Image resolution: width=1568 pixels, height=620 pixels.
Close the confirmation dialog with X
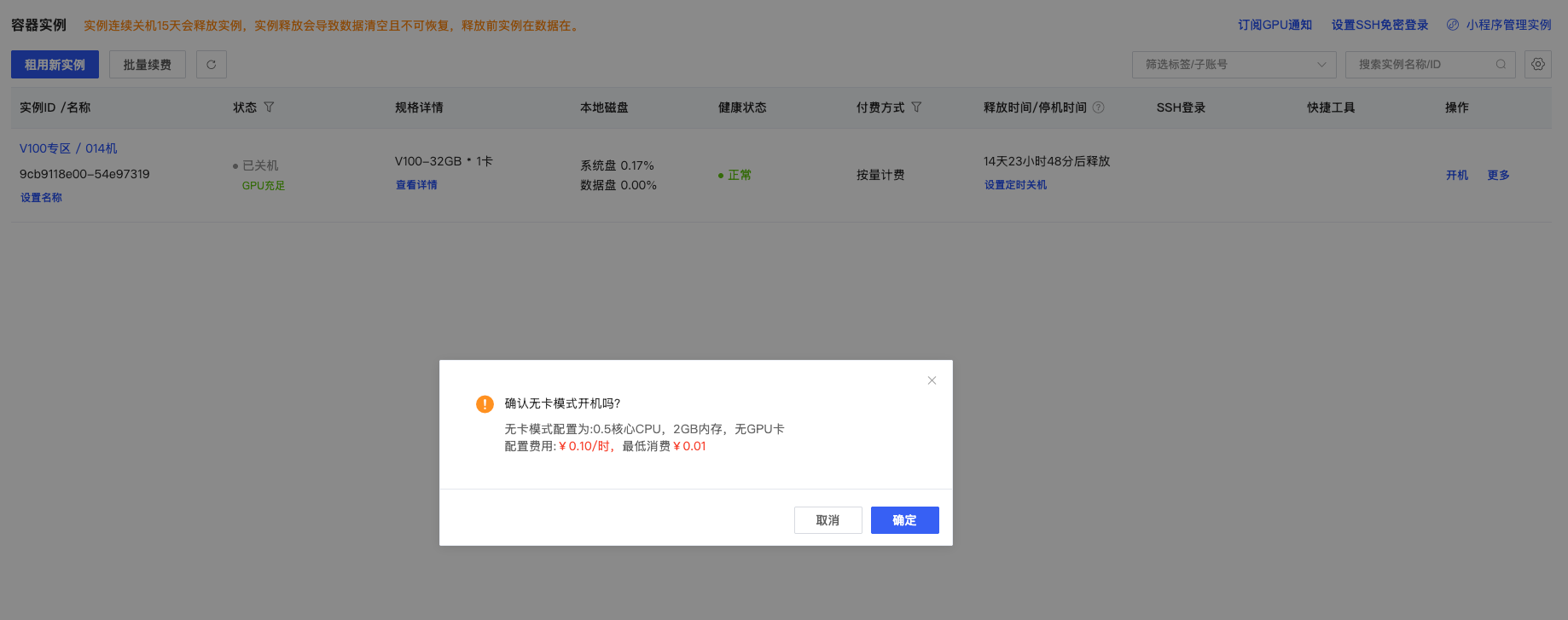[932, 380]
